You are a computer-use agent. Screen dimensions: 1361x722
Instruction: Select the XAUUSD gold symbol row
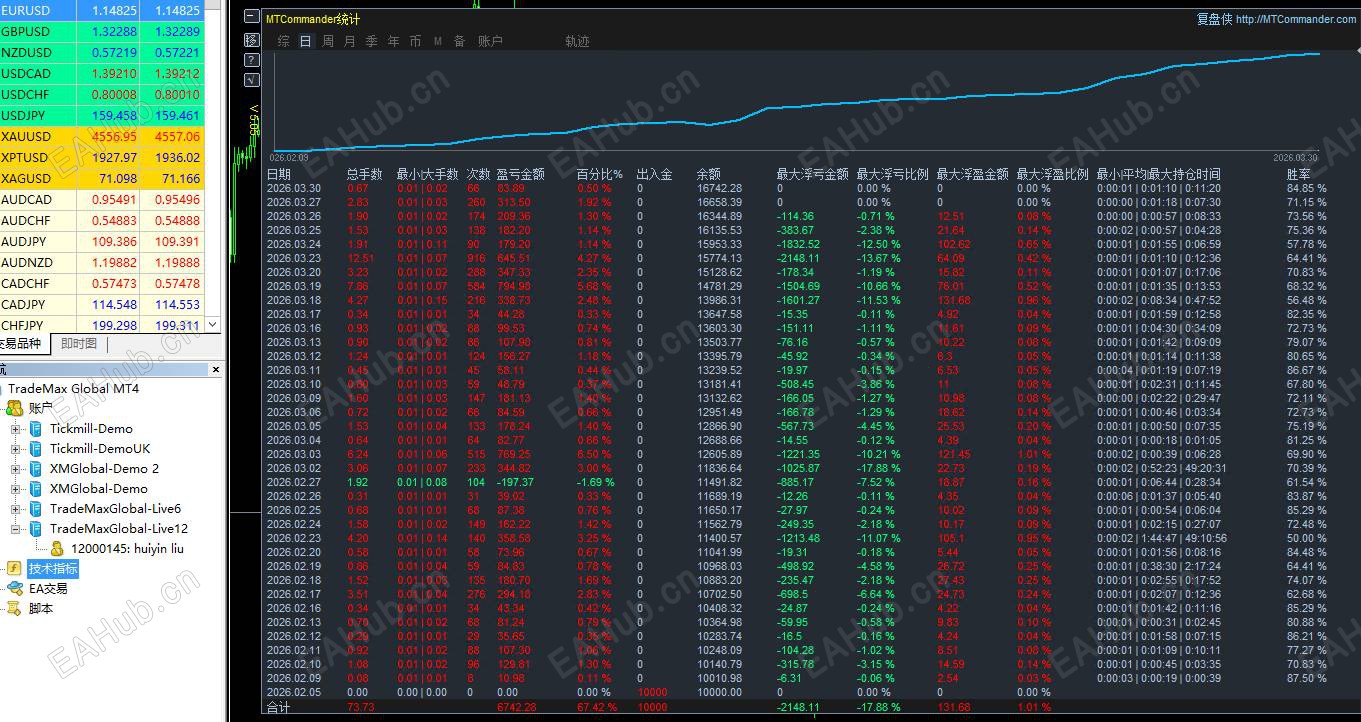pyautogui.click(x=102, y=136)
